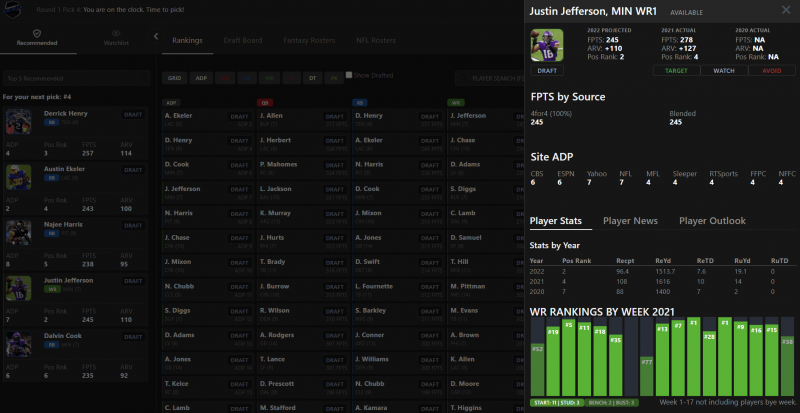Click Austin Ekeler's avatar in recommended list
Screen dimensions: 800x413
[19, 177]
